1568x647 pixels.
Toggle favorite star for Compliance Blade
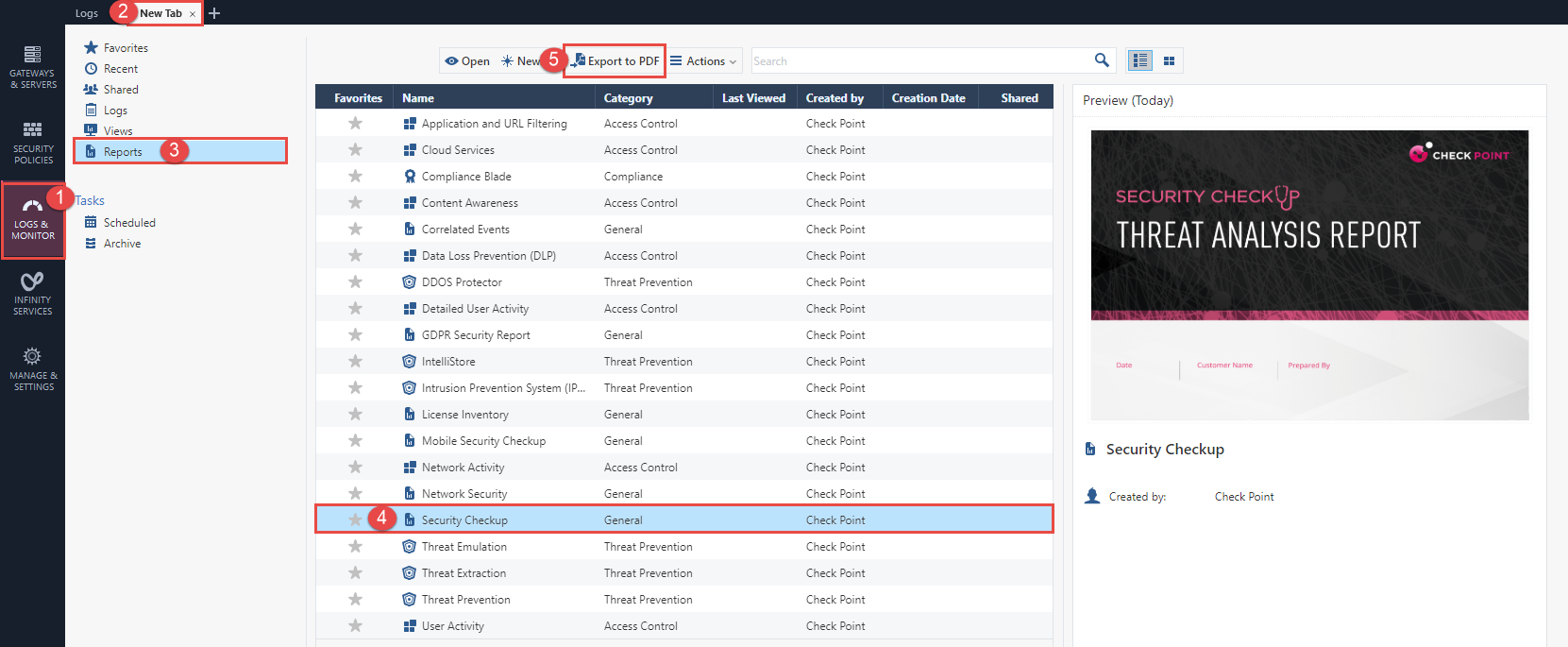pyautogui.click(x=355, y=176)
